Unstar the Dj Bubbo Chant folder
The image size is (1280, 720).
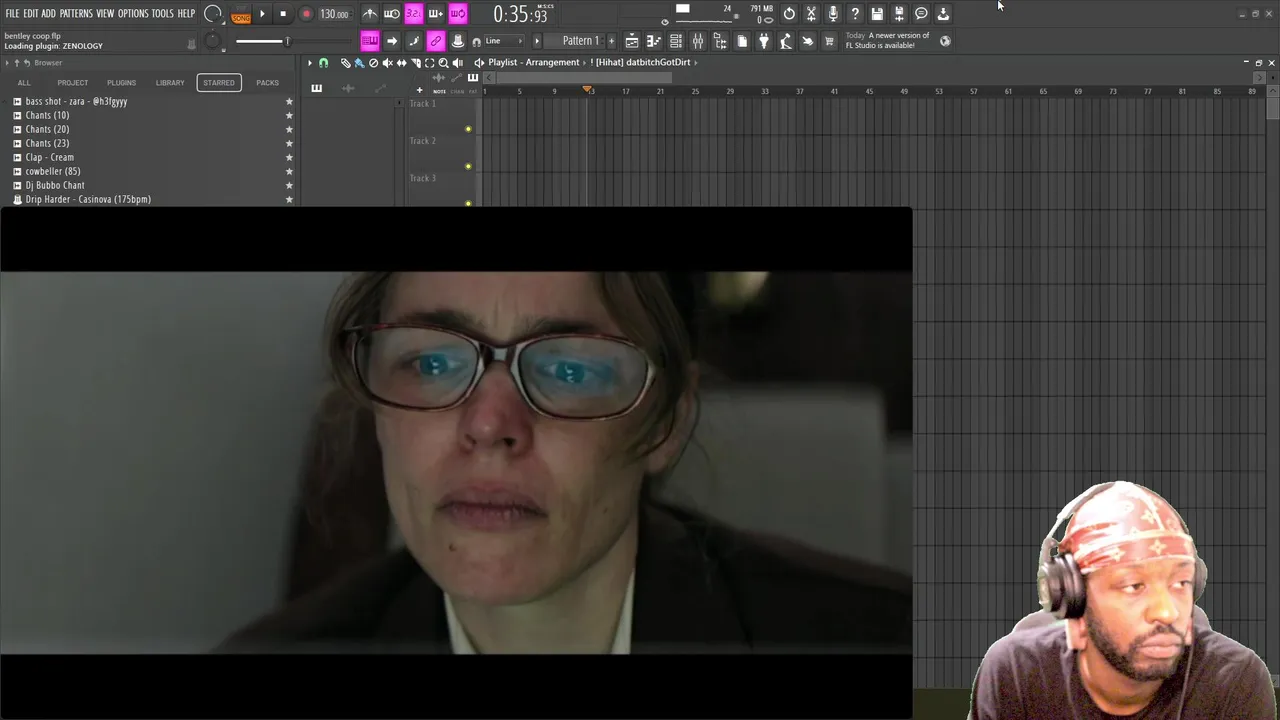289,185
